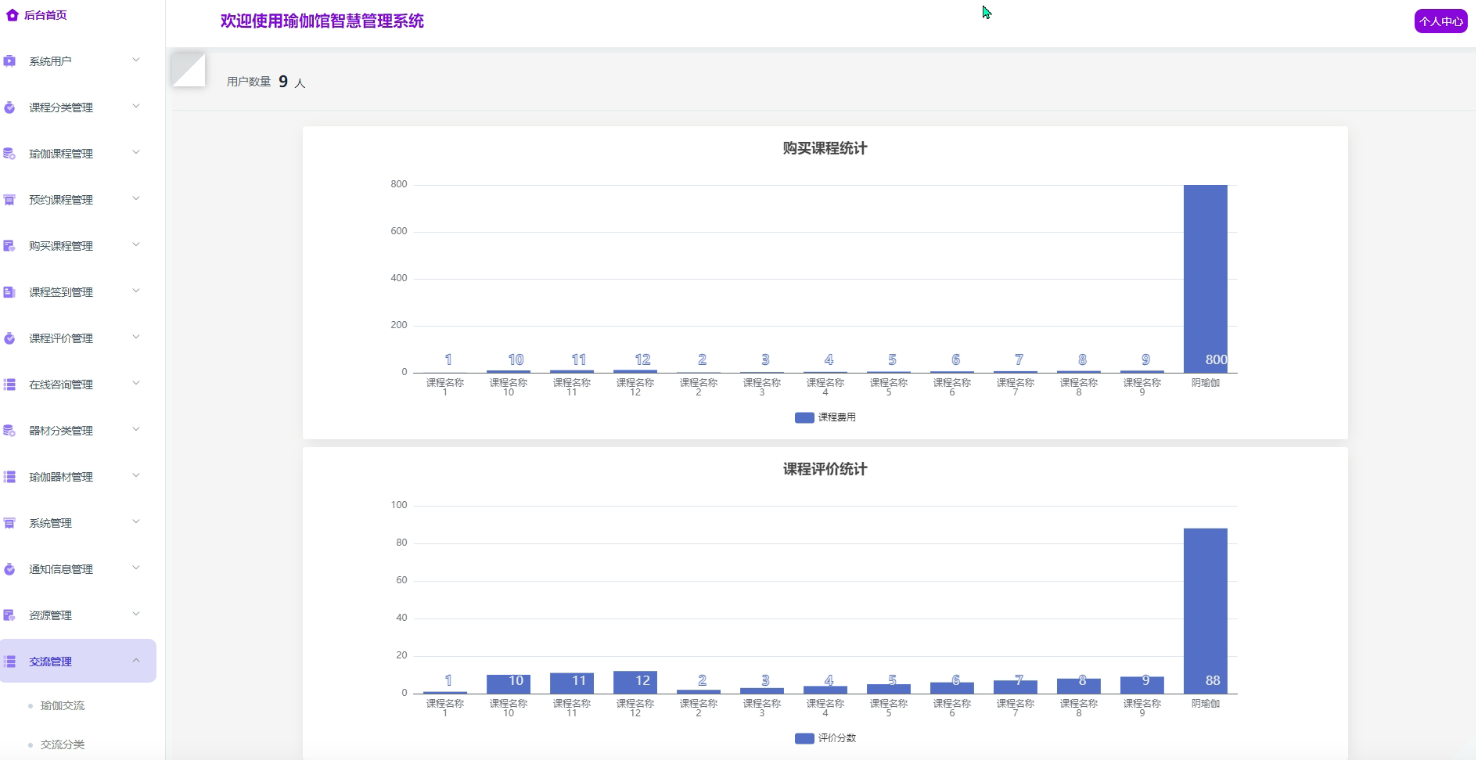Image resolution: width=1476 pixels, height=760 pixels.
Task: Click the icon beside 课程签到管理
Action: (x=9, y=292)
